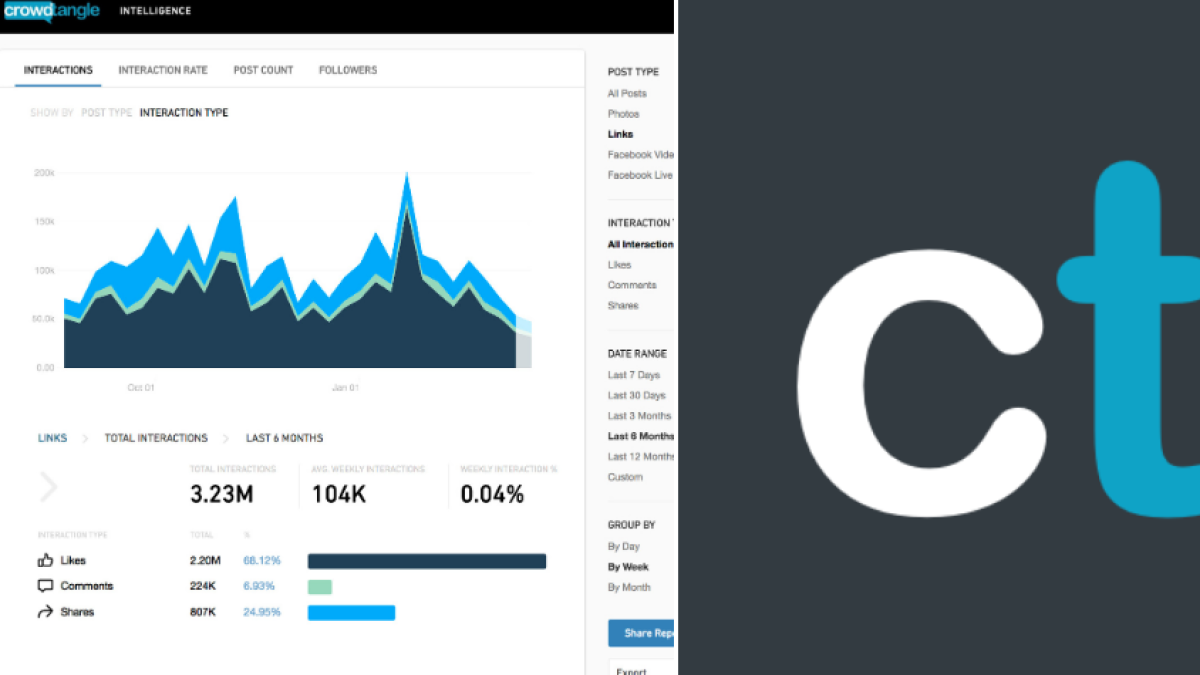
Task: Click the Export button
Action: (x=632, y=670)
